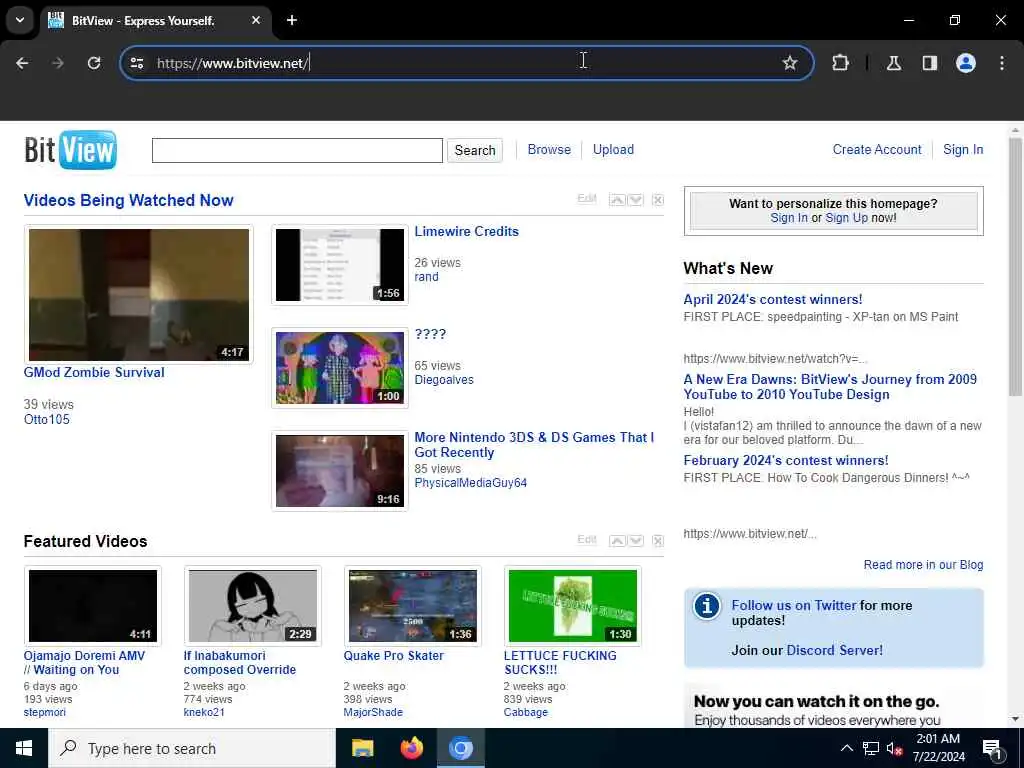Toggle the browser side panel icon
This screenshot has height=768, width=1024.
point(929,63)
